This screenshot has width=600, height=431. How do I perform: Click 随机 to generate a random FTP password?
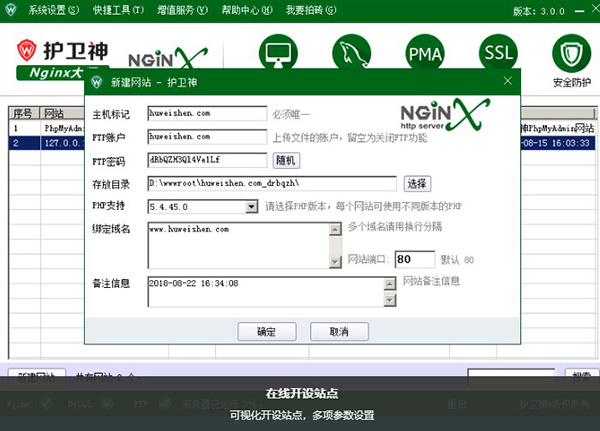[x=286, y=159]
